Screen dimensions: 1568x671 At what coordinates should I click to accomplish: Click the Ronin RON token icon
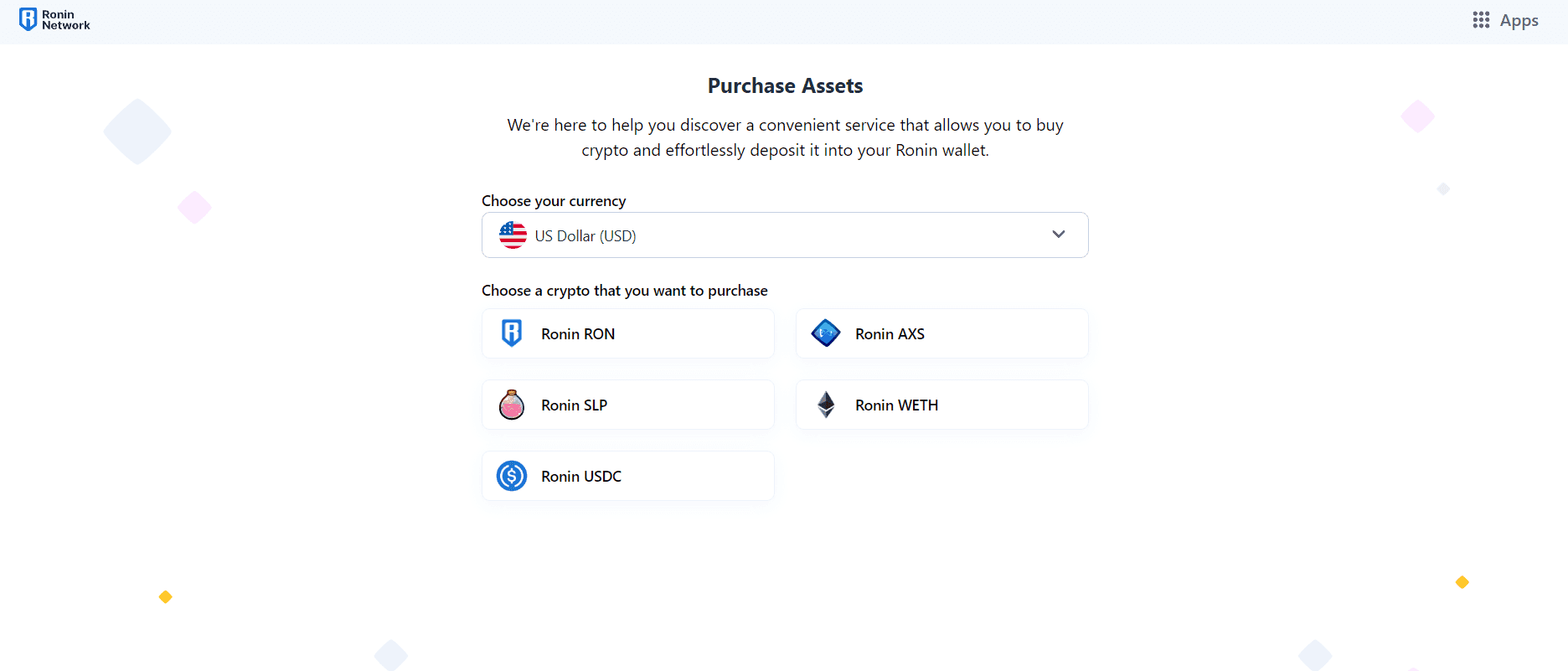pos(511,333)
